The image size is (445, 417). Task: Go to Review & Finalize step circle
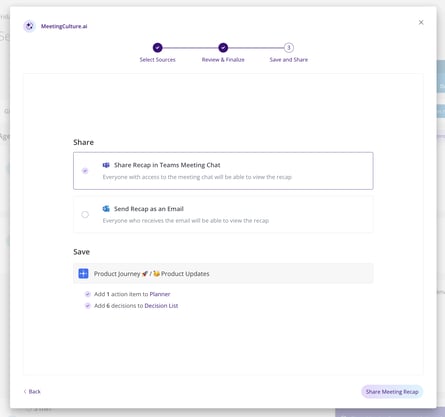pos(223,48)
